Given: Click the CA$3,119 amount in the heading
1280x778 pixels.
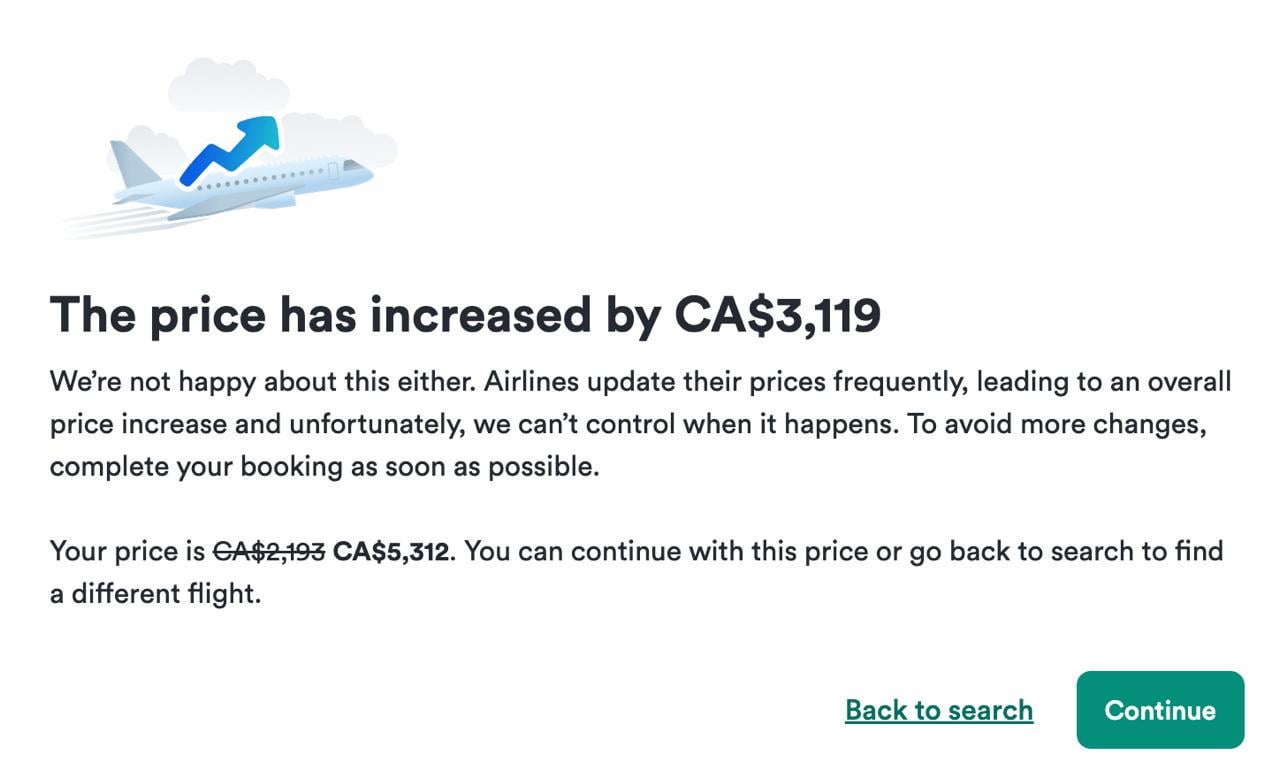Looking at the screenshot, I should pos(777,315).
